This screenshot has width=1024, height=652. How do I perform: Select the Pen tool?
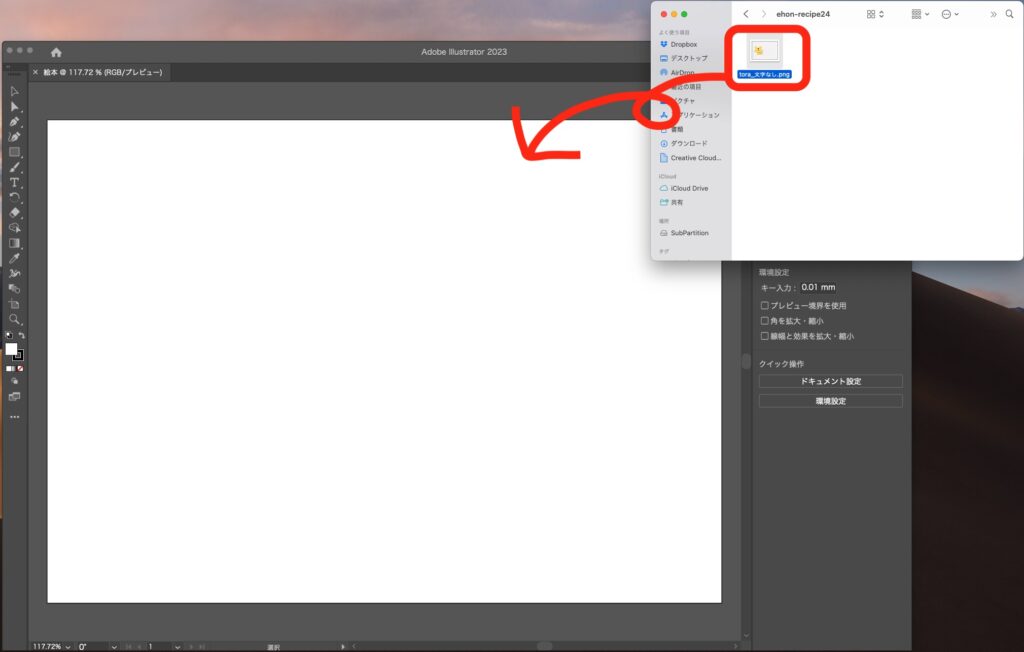point(14,121)
